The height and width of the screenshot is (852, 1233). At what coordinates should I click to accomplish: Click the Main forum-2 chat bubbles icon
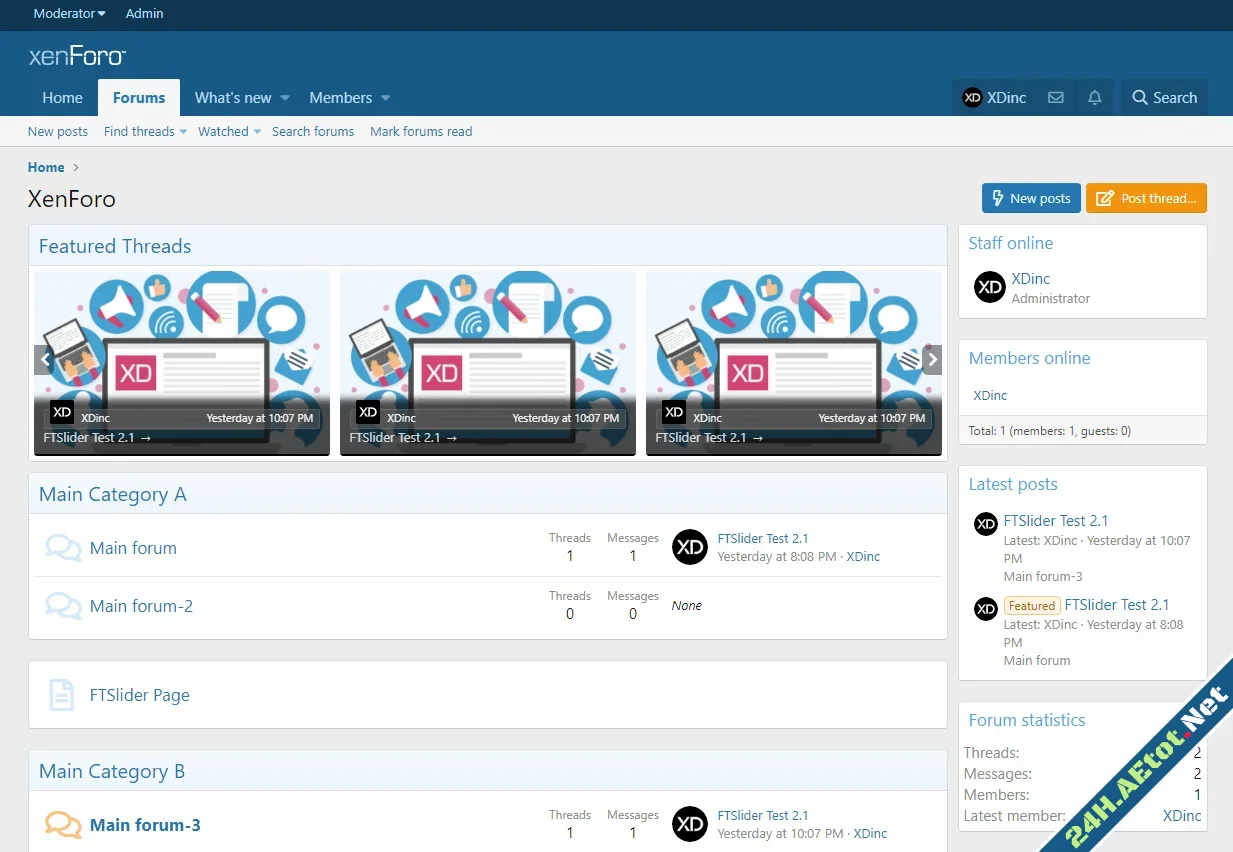click(63, 606)
